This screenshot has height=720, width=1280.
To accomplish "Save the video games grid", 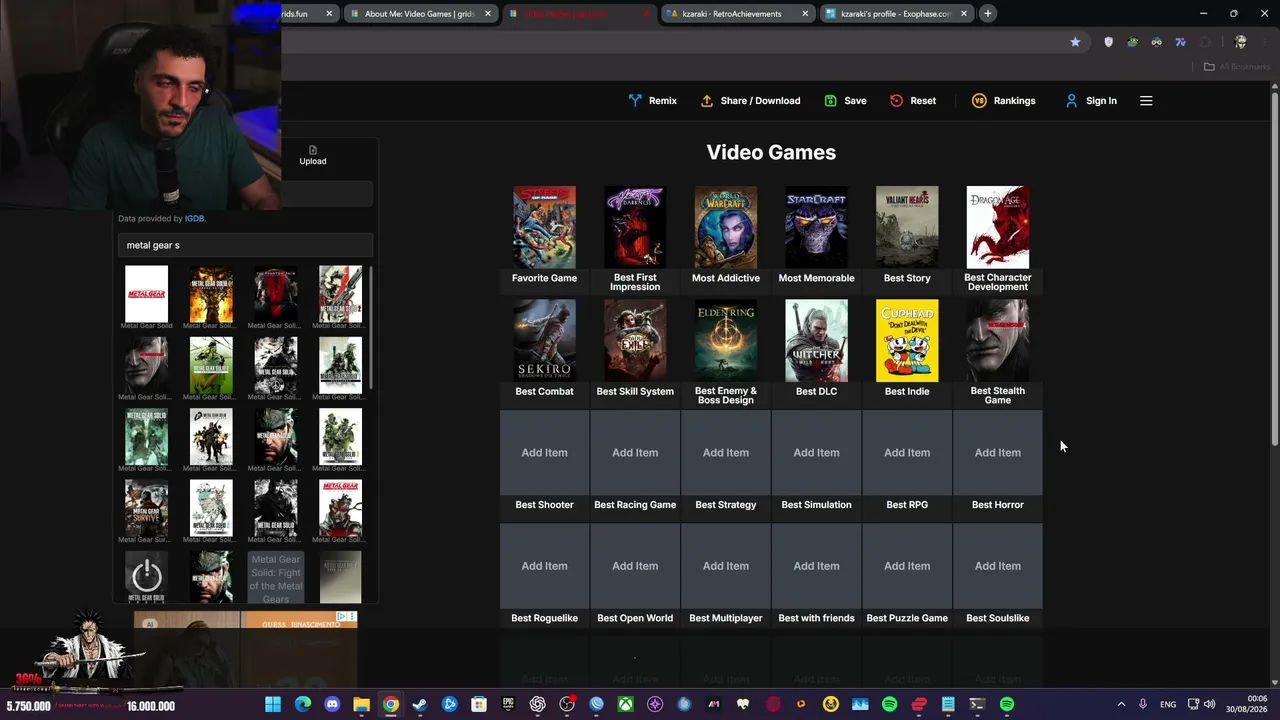I will (x=845, y=101).
